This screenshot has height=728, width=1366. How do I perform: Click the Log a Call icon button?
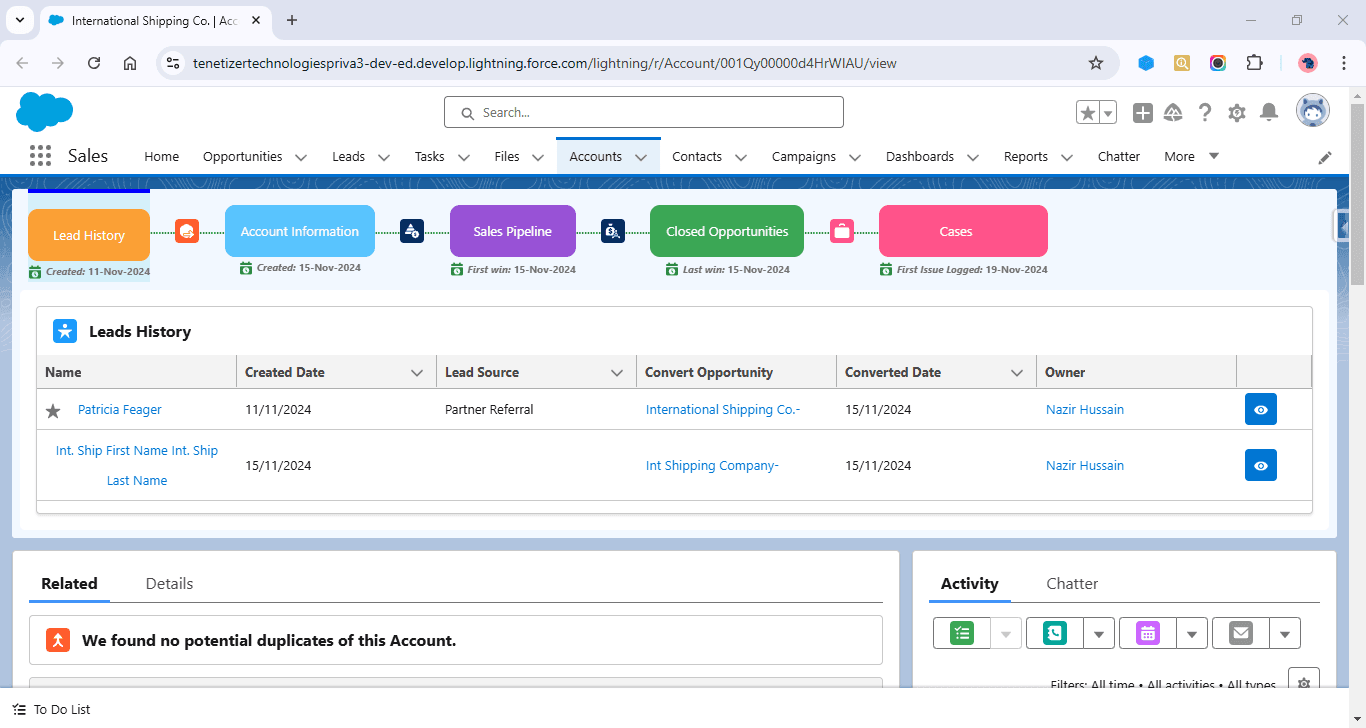(x=1055, y=633)
